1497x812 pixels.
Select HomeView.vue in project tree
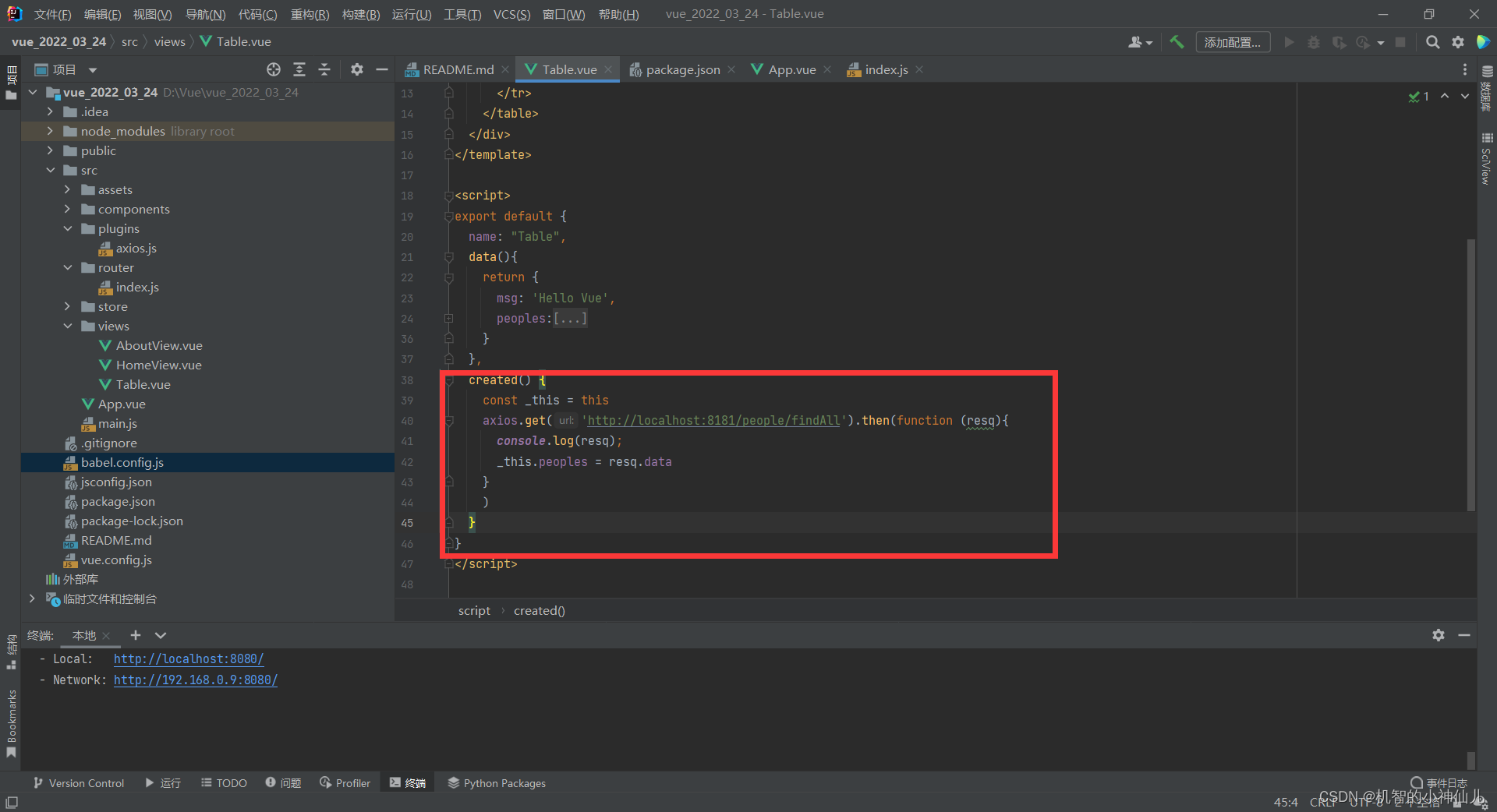pyautogui.click(x=159, y=365)
